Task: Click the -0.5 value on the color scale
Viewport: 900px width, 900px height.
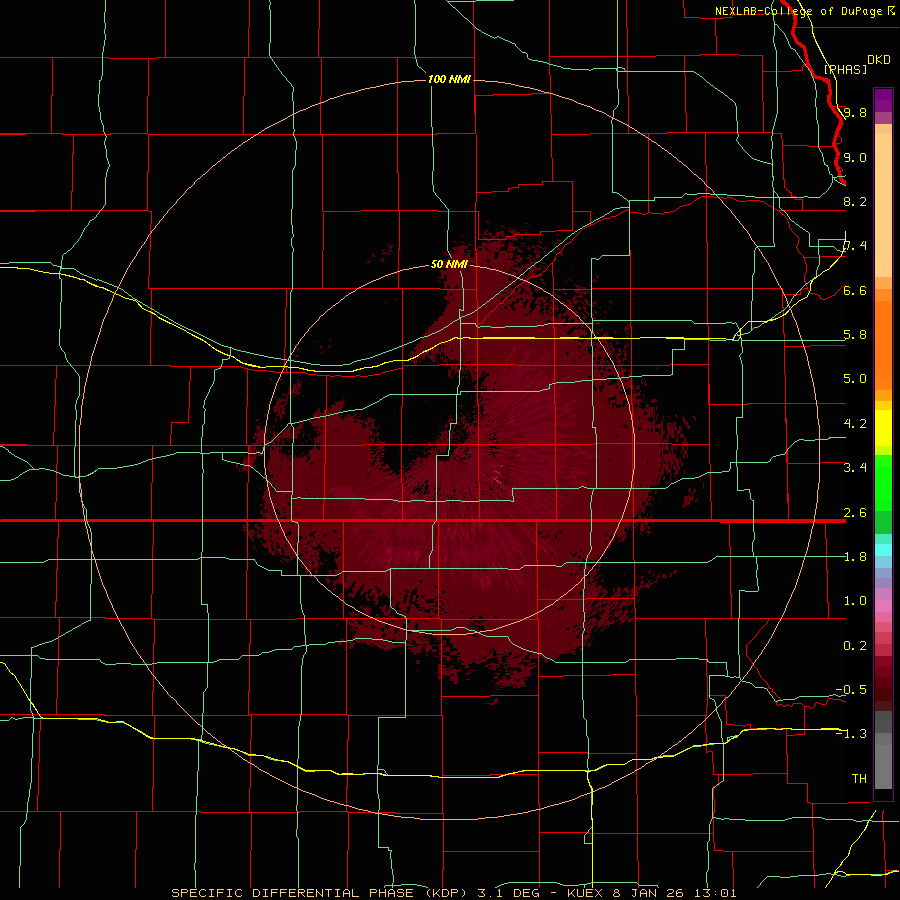Action: (x=851, y=690)
